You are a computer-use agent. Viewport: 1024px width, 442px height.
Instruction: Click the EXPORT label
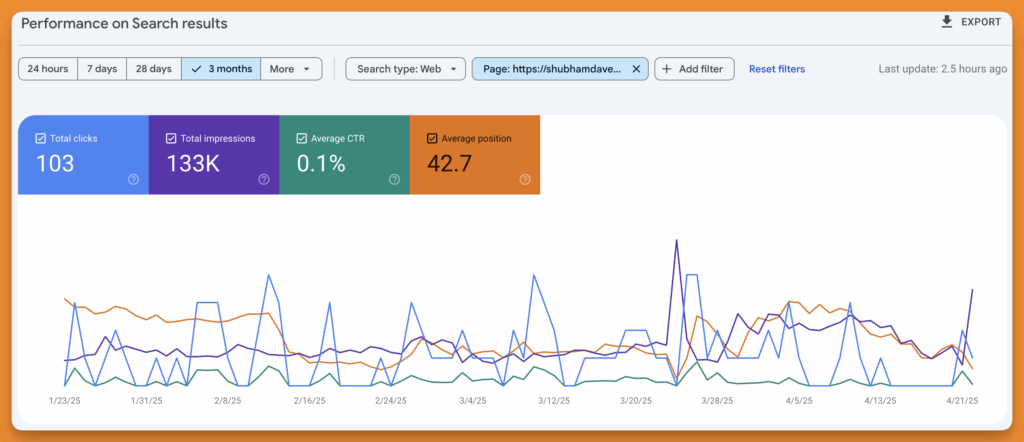click(x=981, y=22)
